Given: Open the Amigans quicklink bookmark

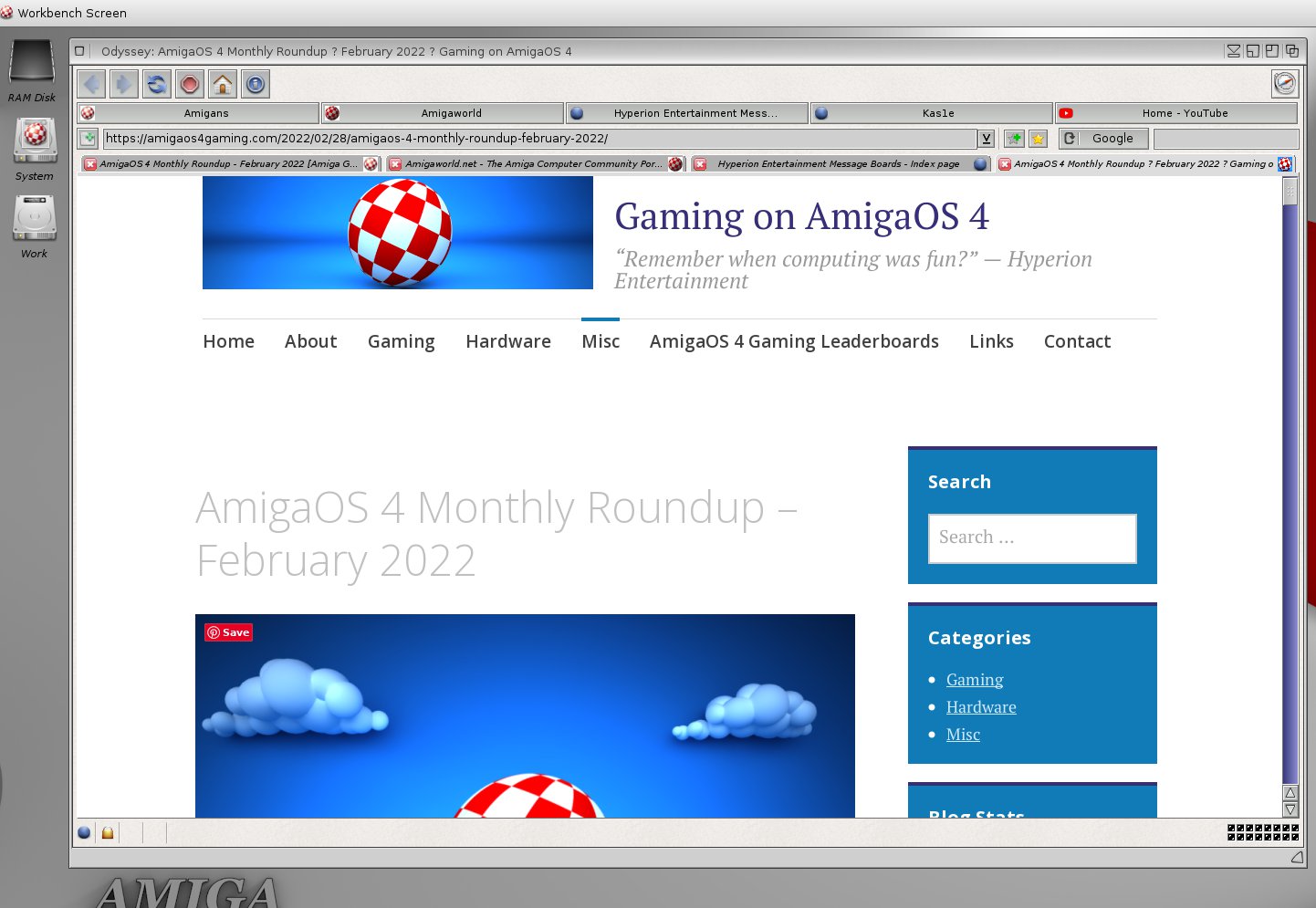Looking at the screenshot, I should [198, 113].
